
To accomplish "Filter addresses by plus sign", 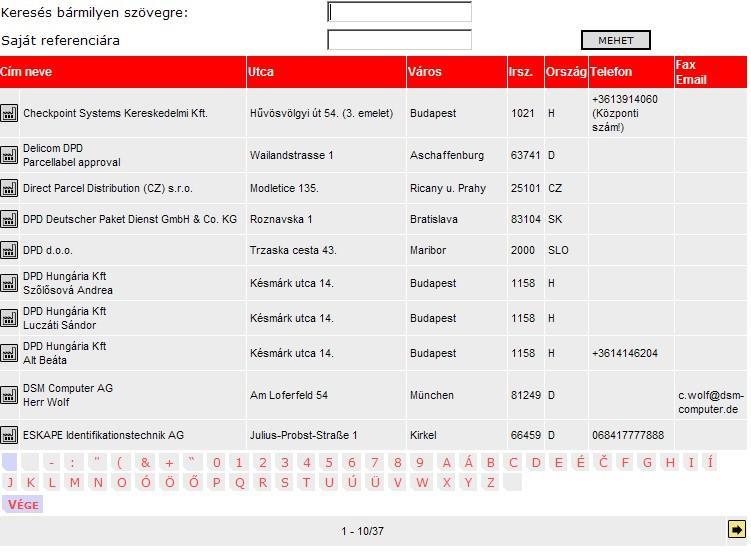I will [169, 463].
